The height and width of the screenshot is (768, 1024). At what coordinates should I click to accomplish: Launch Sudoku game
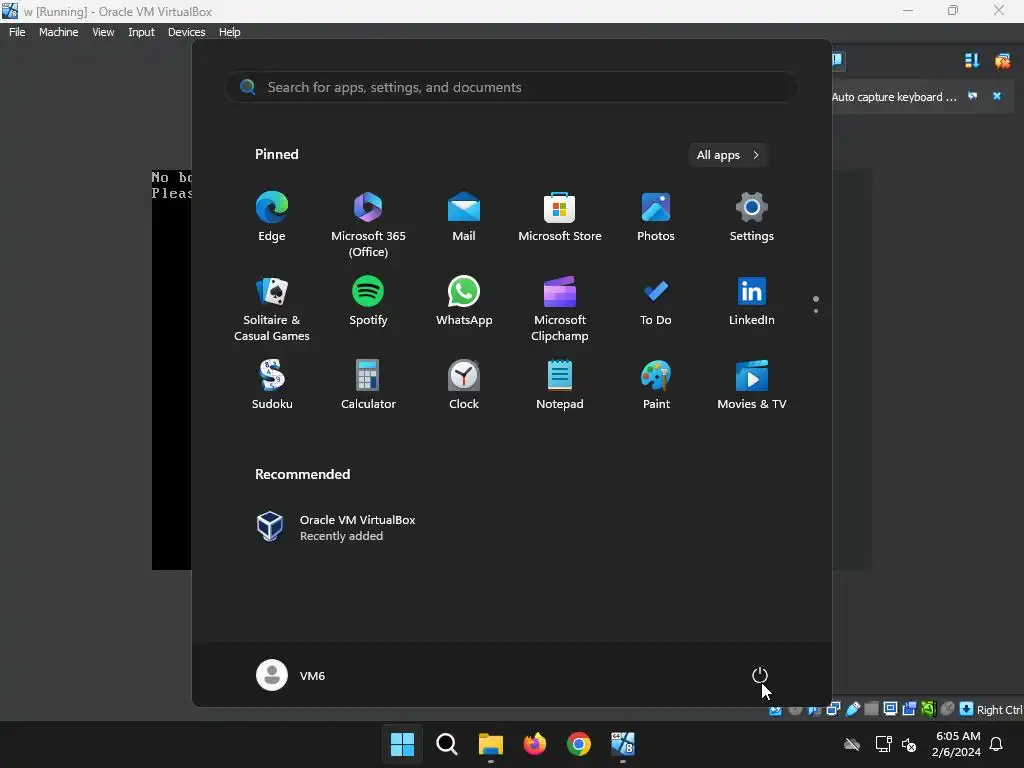tap(272, 385)
